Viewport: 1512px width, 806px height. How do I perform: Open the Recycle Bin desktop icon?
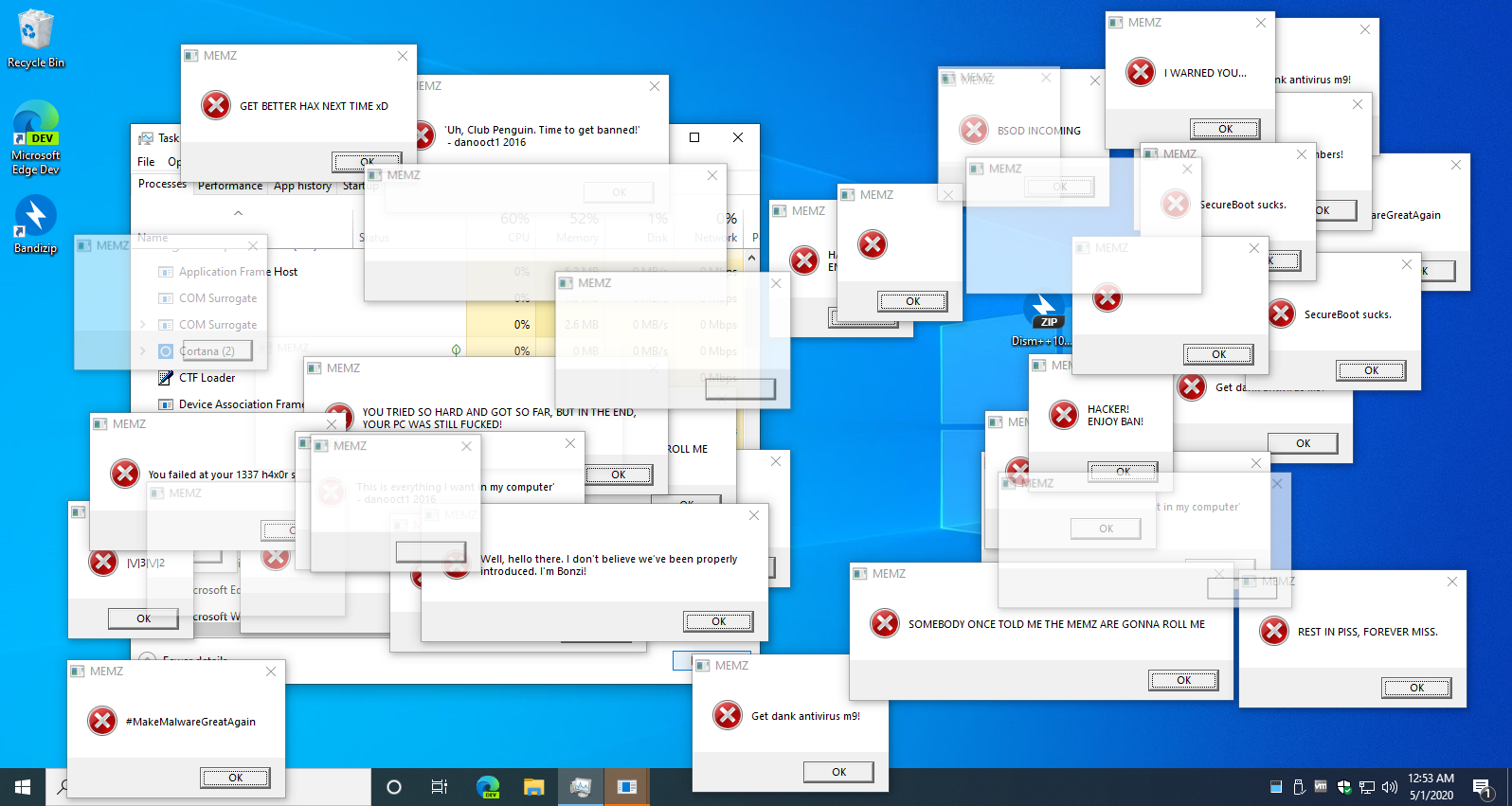click(36, 40)
